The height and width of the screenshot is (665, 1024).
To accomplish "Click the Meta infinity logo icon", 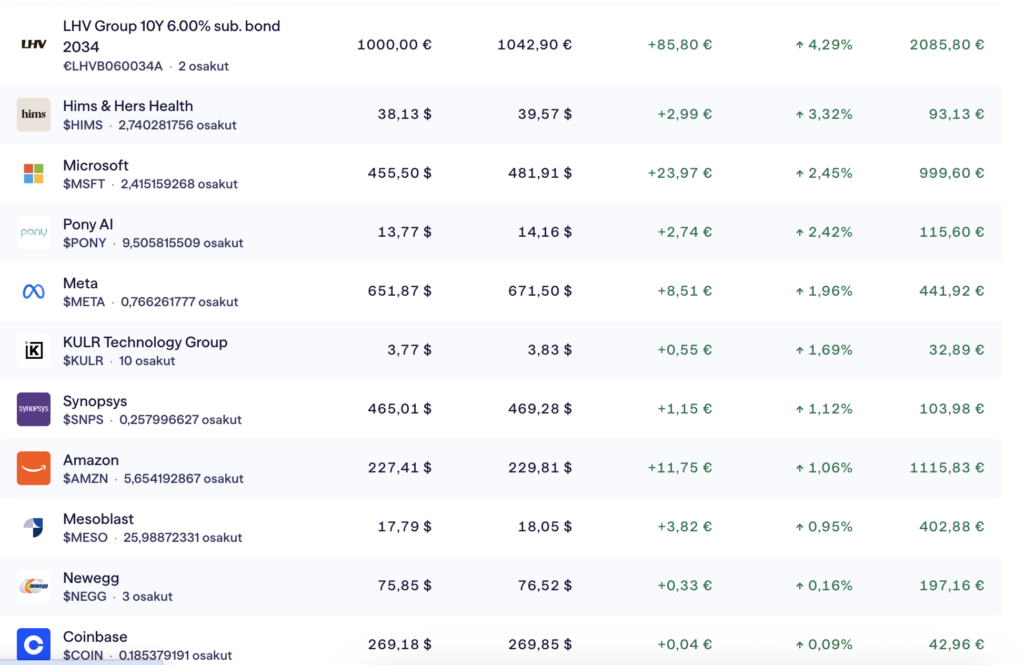I will click(34, 292).
